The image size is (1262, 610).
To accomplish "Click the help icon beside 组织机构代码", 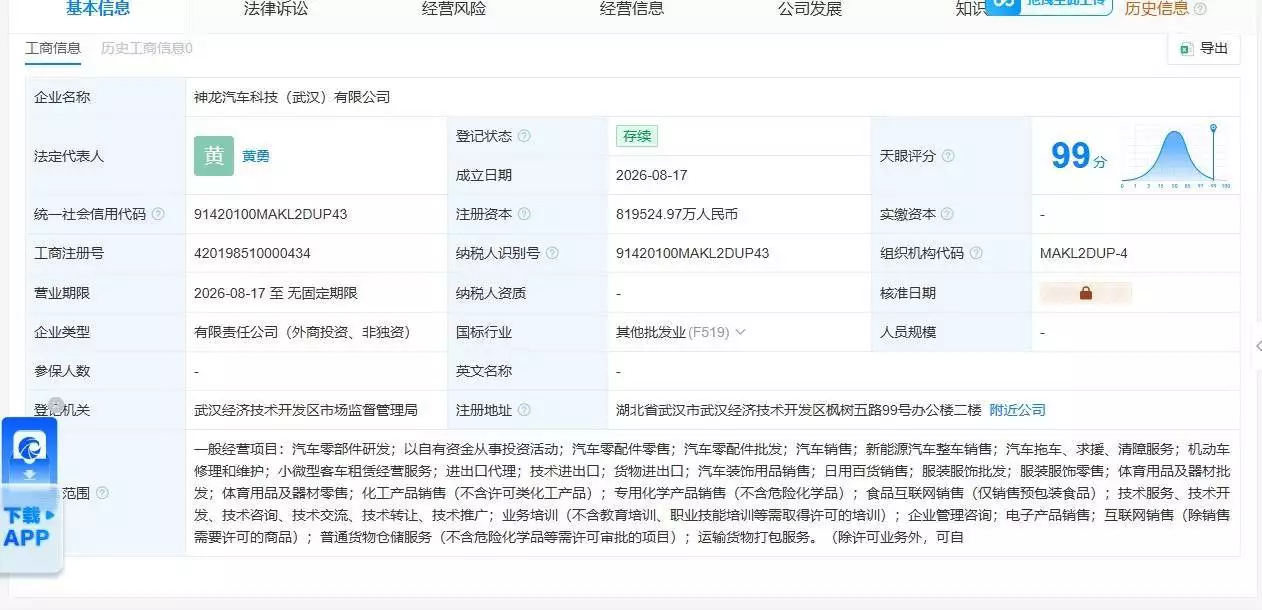I will click(976, 253).
